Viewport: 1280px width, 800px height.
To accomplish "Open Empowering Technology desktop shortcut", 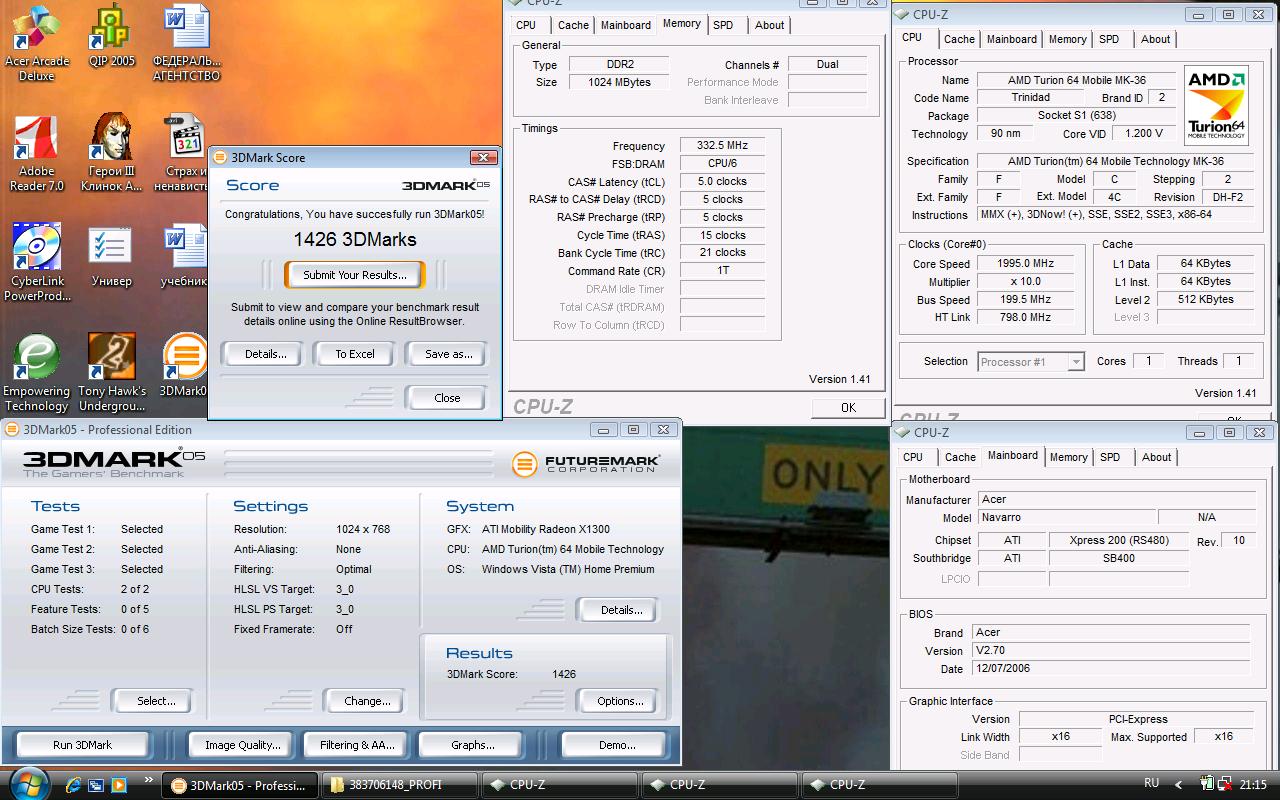I will [36, 373].
